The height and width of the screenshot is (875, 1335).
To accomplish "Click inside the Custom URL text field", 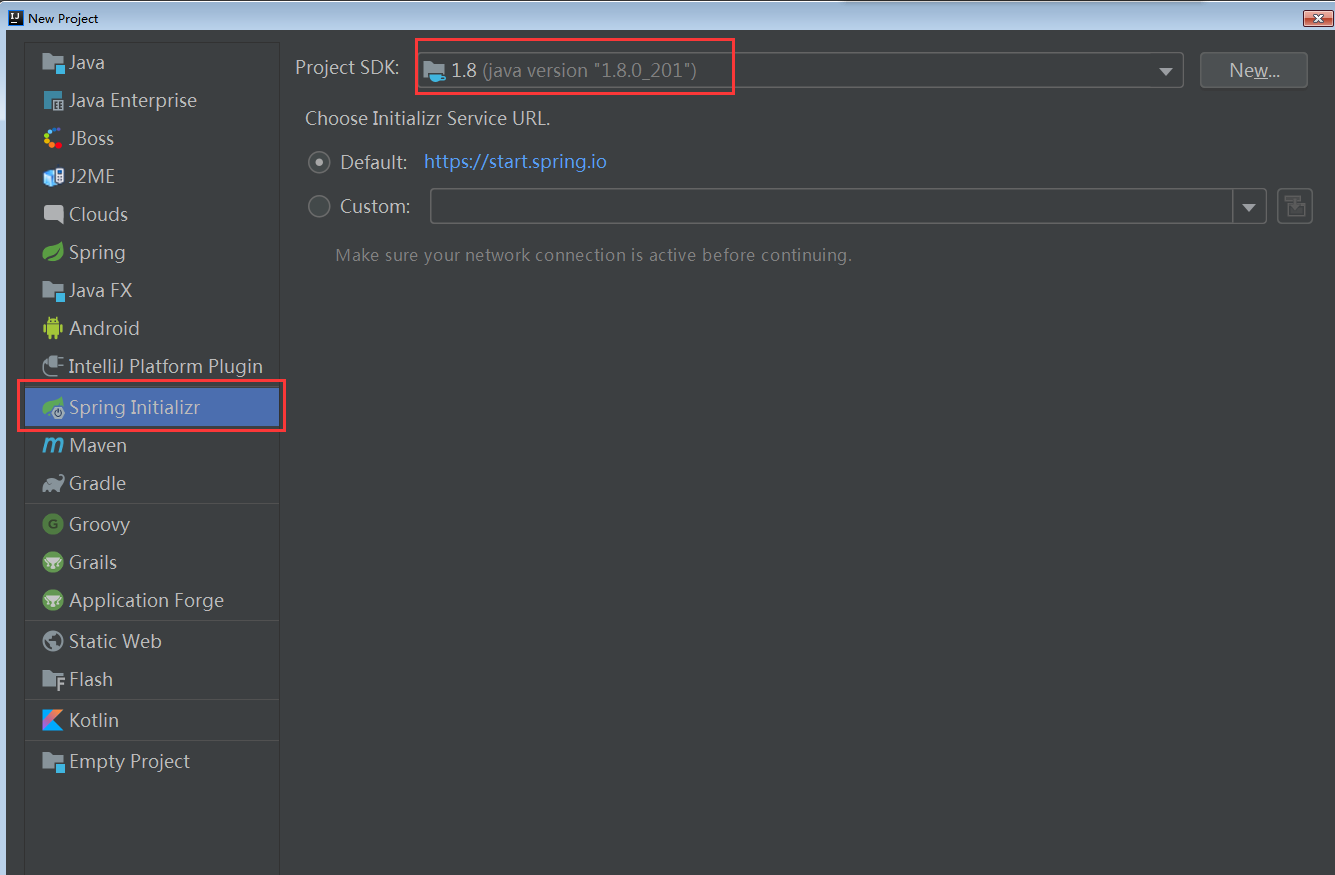I will (x=832, y=206).
